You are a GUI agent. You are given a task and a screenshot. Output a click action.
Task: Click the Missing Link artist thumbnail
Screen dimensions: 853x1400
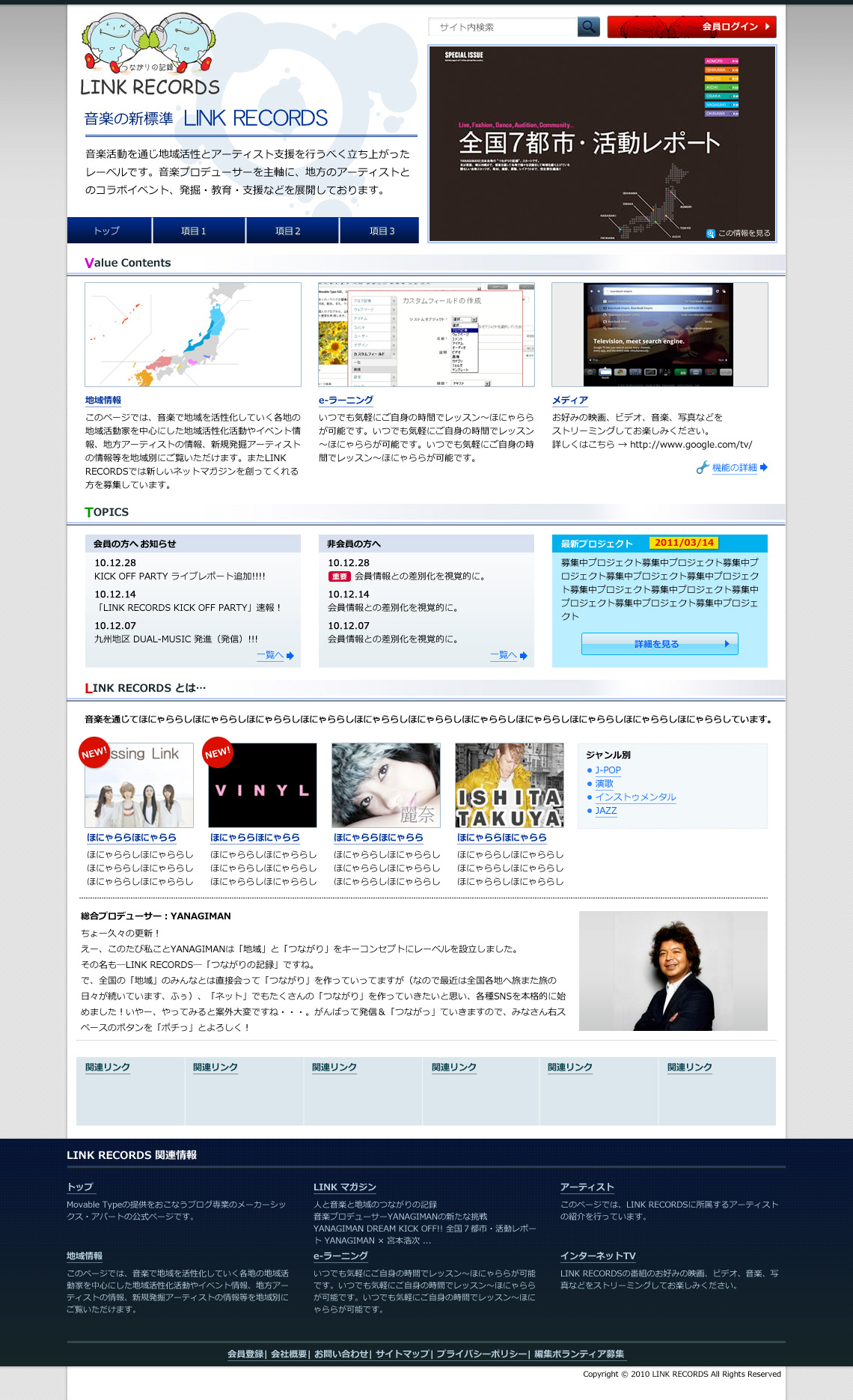coord(139,785)
